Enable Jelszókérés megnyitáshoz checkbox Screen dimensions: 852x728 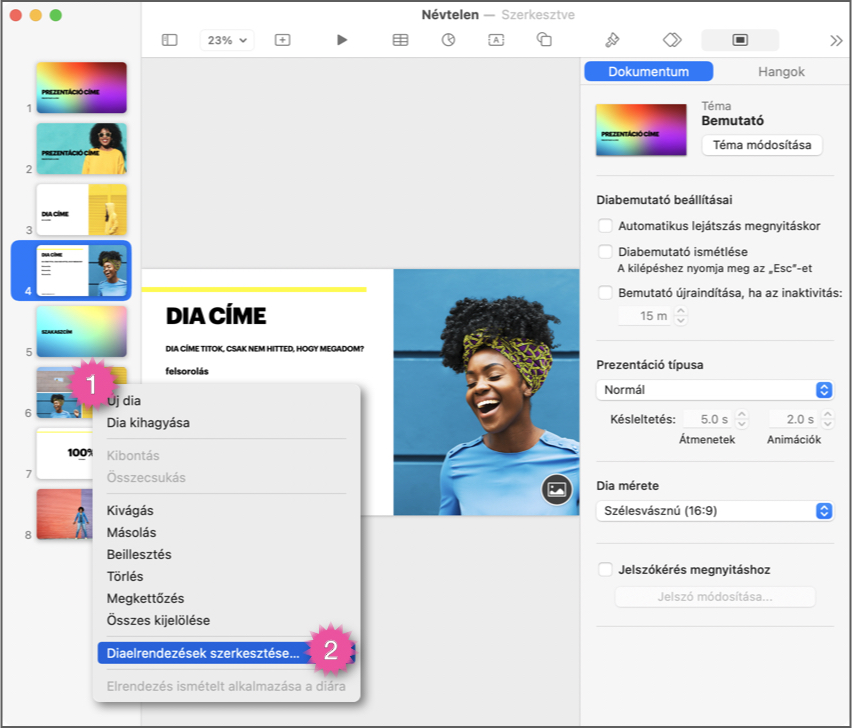605,569
